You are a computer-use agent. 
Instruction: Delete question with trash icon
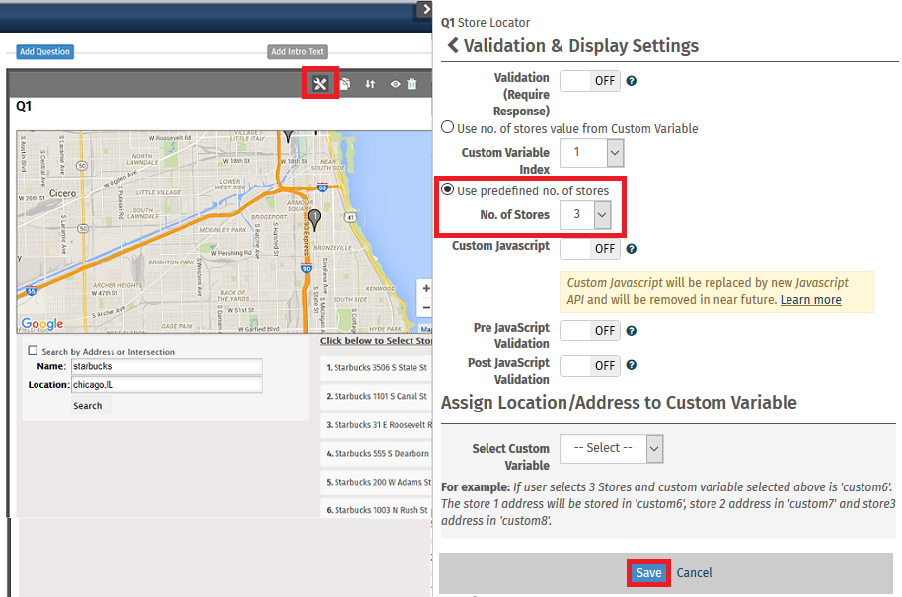click(412, 84)
